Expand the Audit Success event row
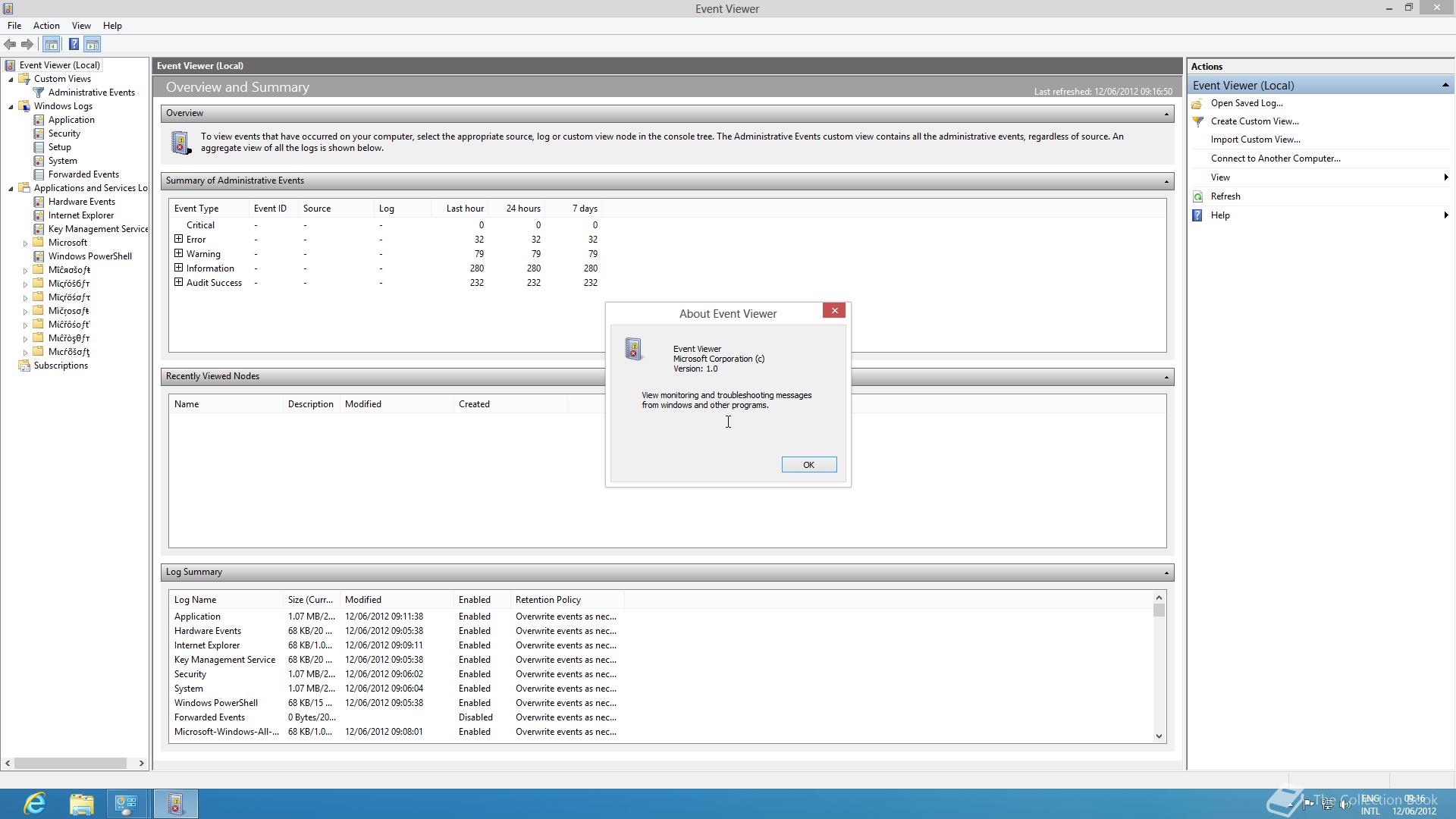 point(179,282)
